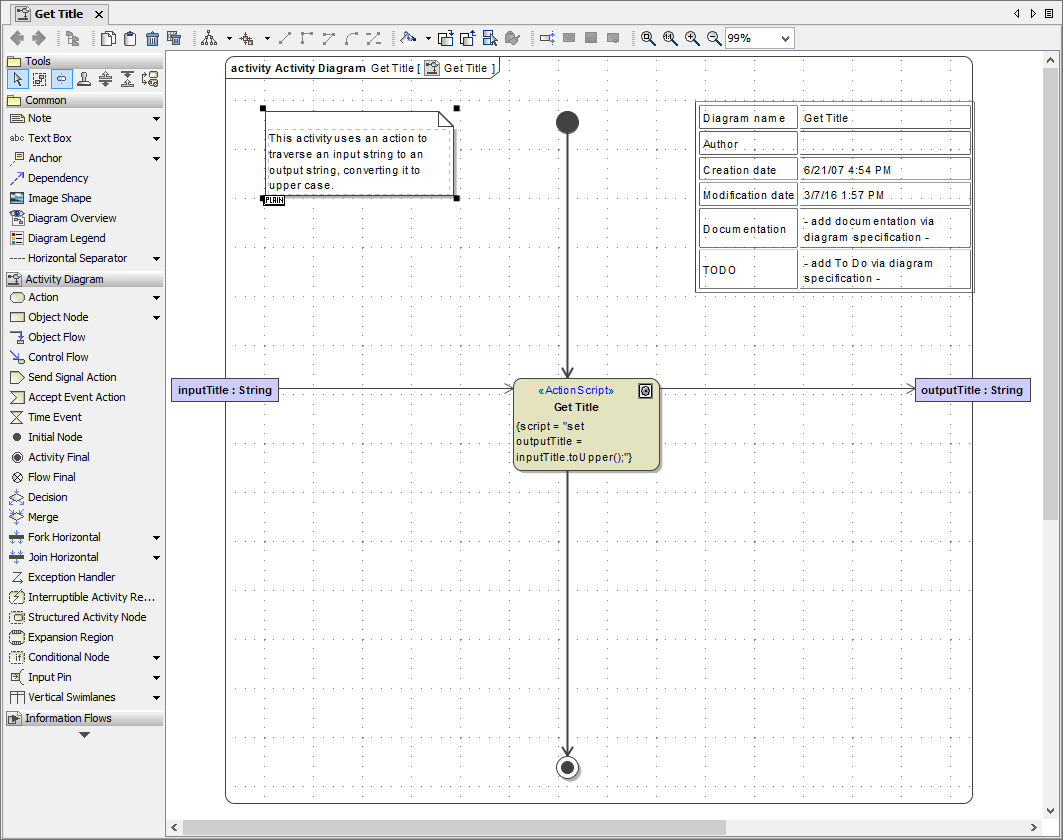Open the zoom percentage dropdown
1063x840 pixels.
pos(785,38)
